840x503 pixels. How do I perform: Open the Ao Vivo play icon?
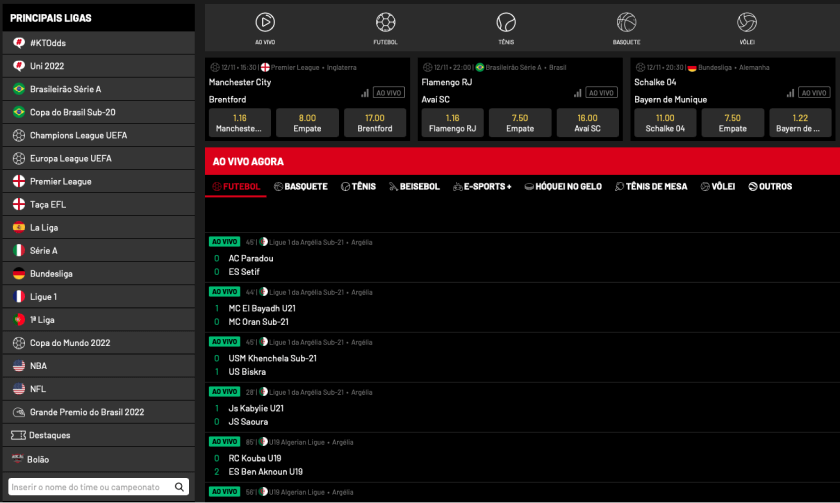pyautogui.click(x=265, y=22)
